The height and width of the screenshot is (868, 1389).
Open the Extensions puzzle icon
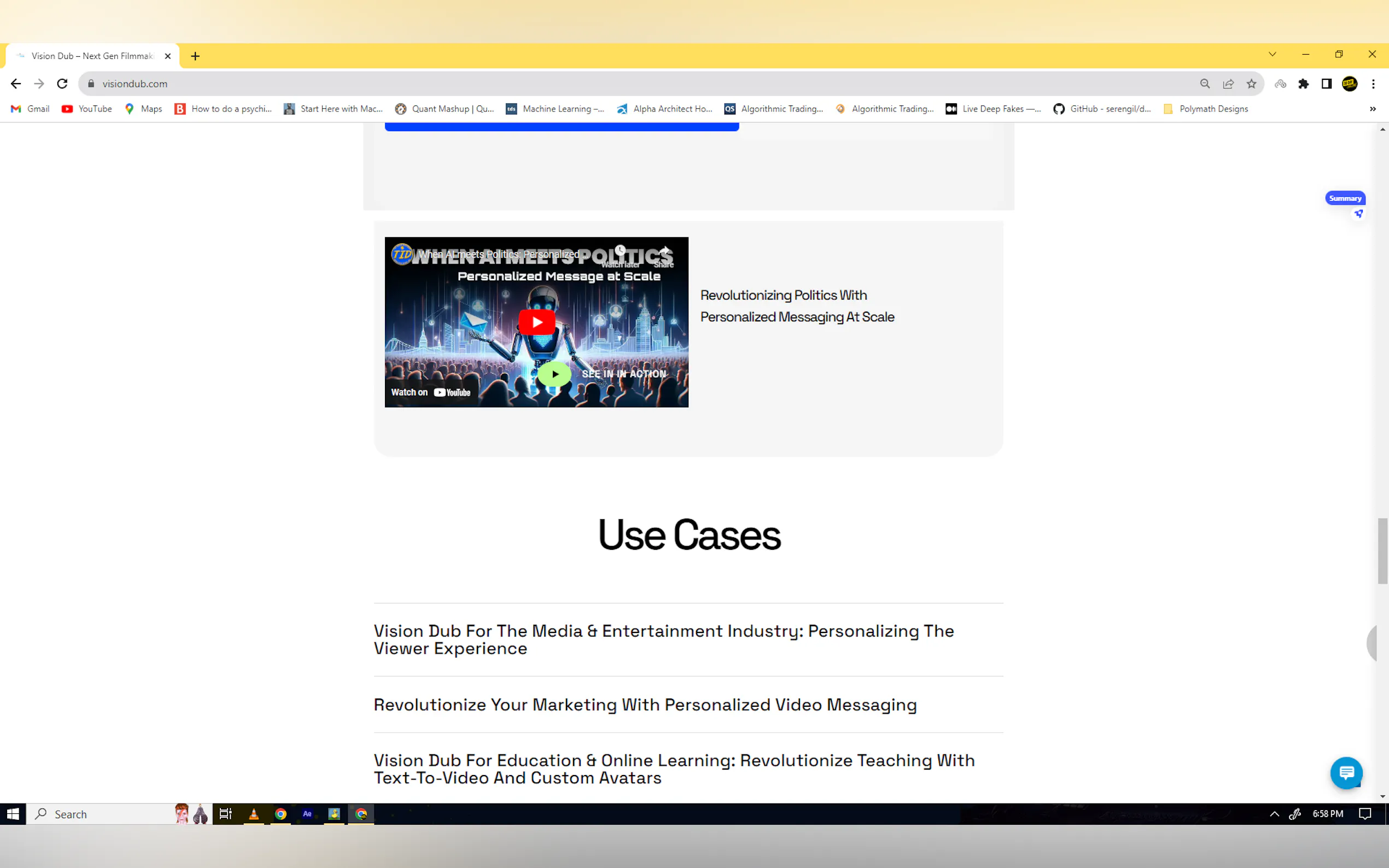click(x=1304, y=84)
